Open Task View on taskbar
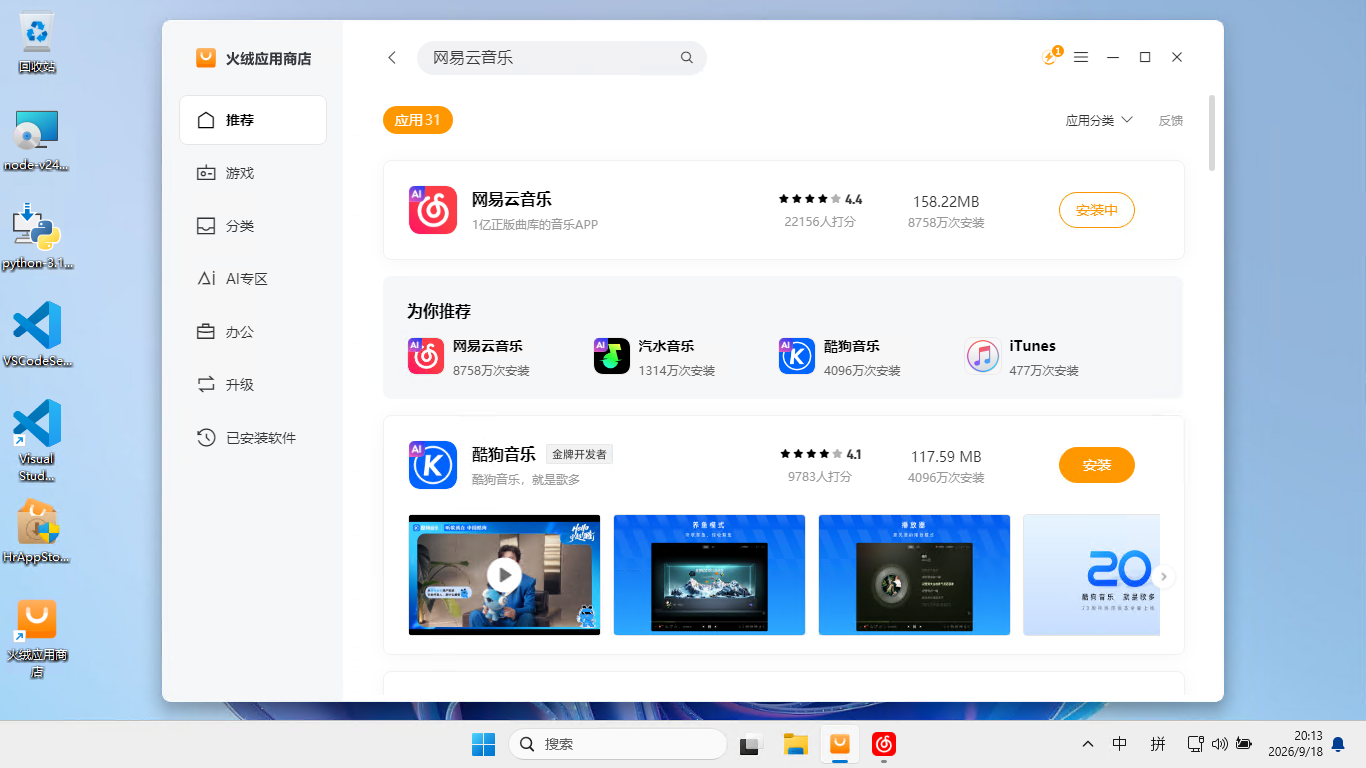 click(750, 744)
